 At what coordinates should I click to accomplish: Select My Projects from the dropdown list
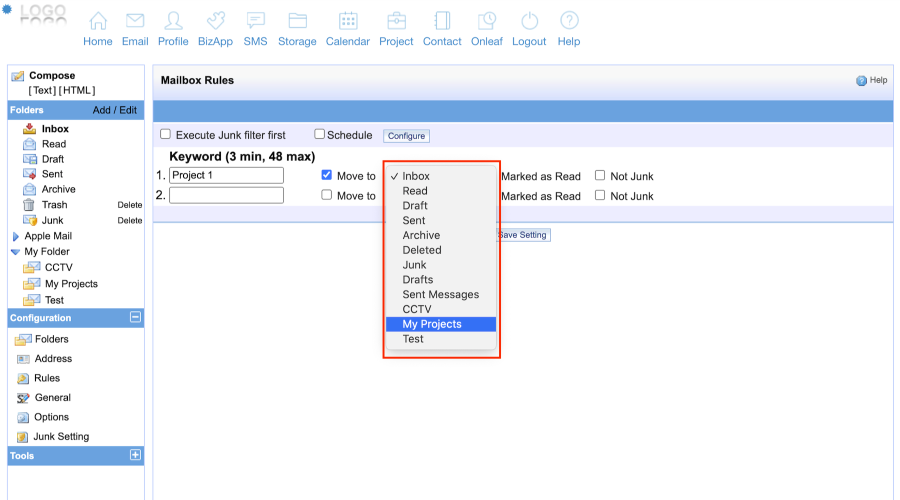coord(432,324)
